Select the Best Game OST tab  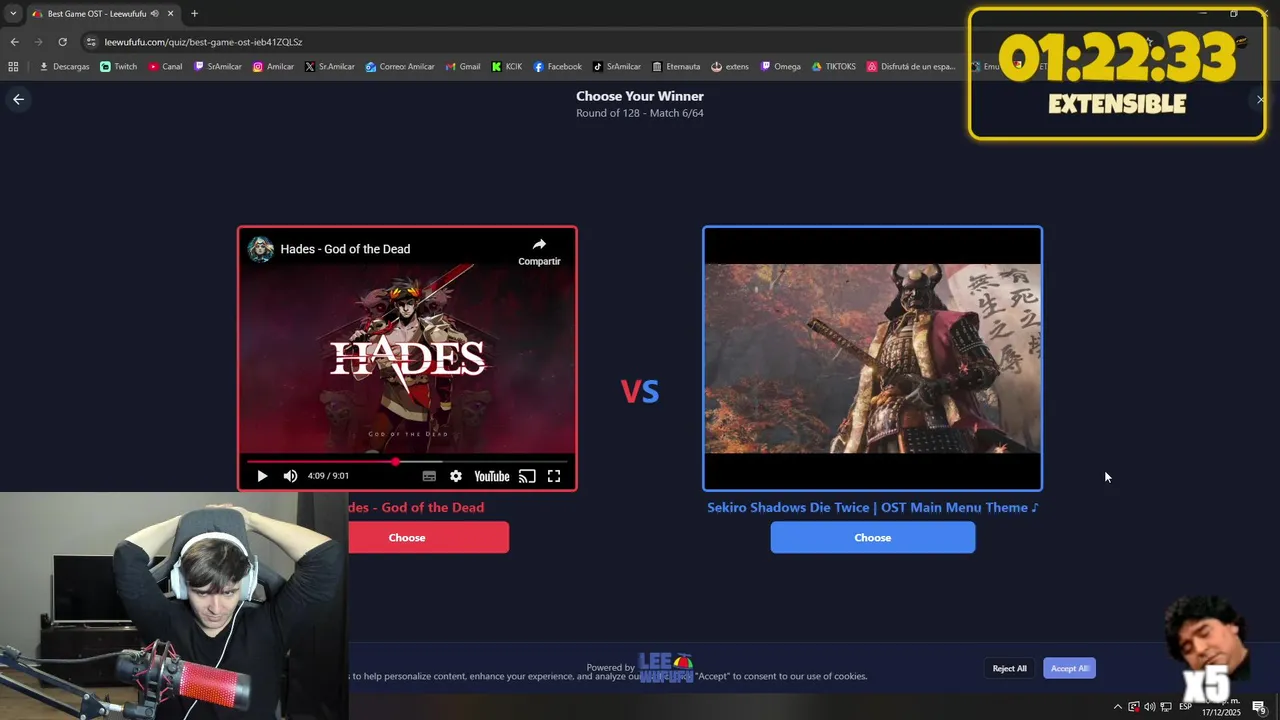click(97, 14)
